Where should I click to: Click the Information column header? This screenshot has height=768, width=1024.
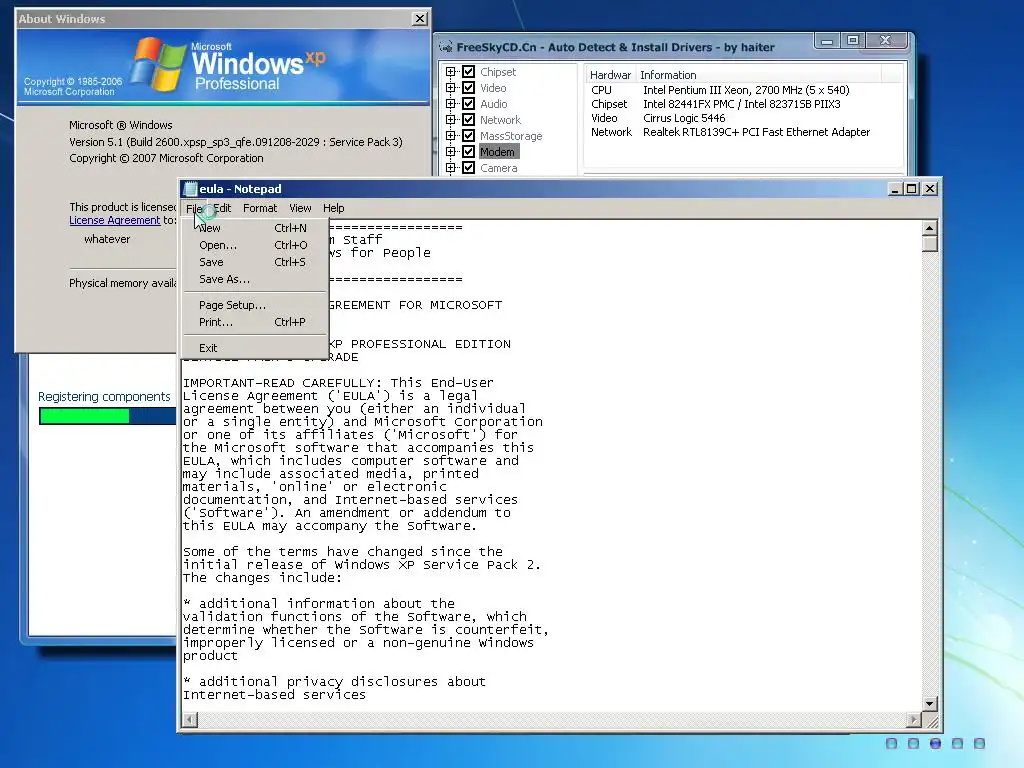click(758, 74)
